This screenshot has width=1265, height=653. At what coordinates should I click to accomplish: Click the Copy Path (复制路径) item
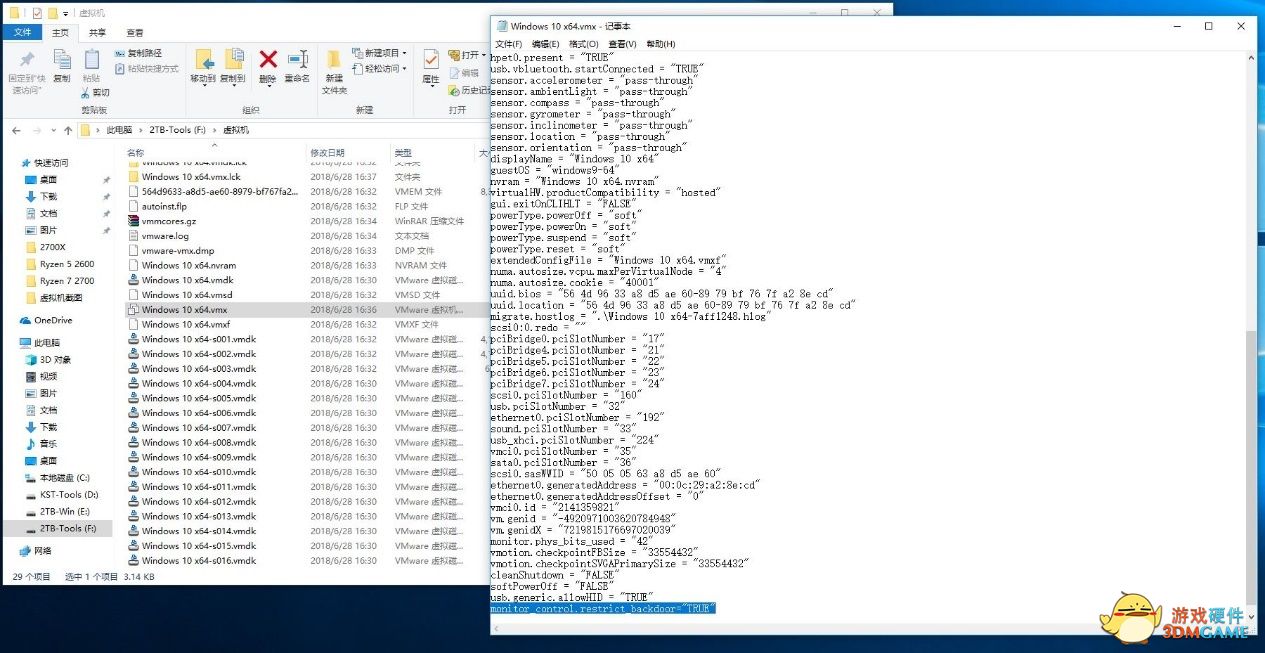click(138, 53)
